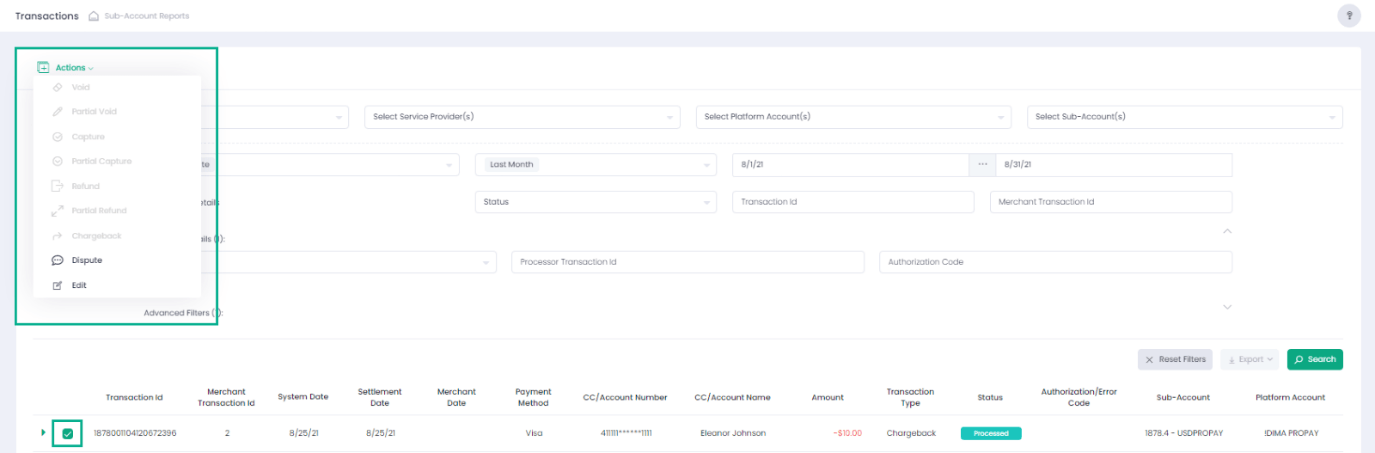Click the Dispute speech bubble icon

pos(58,260)
